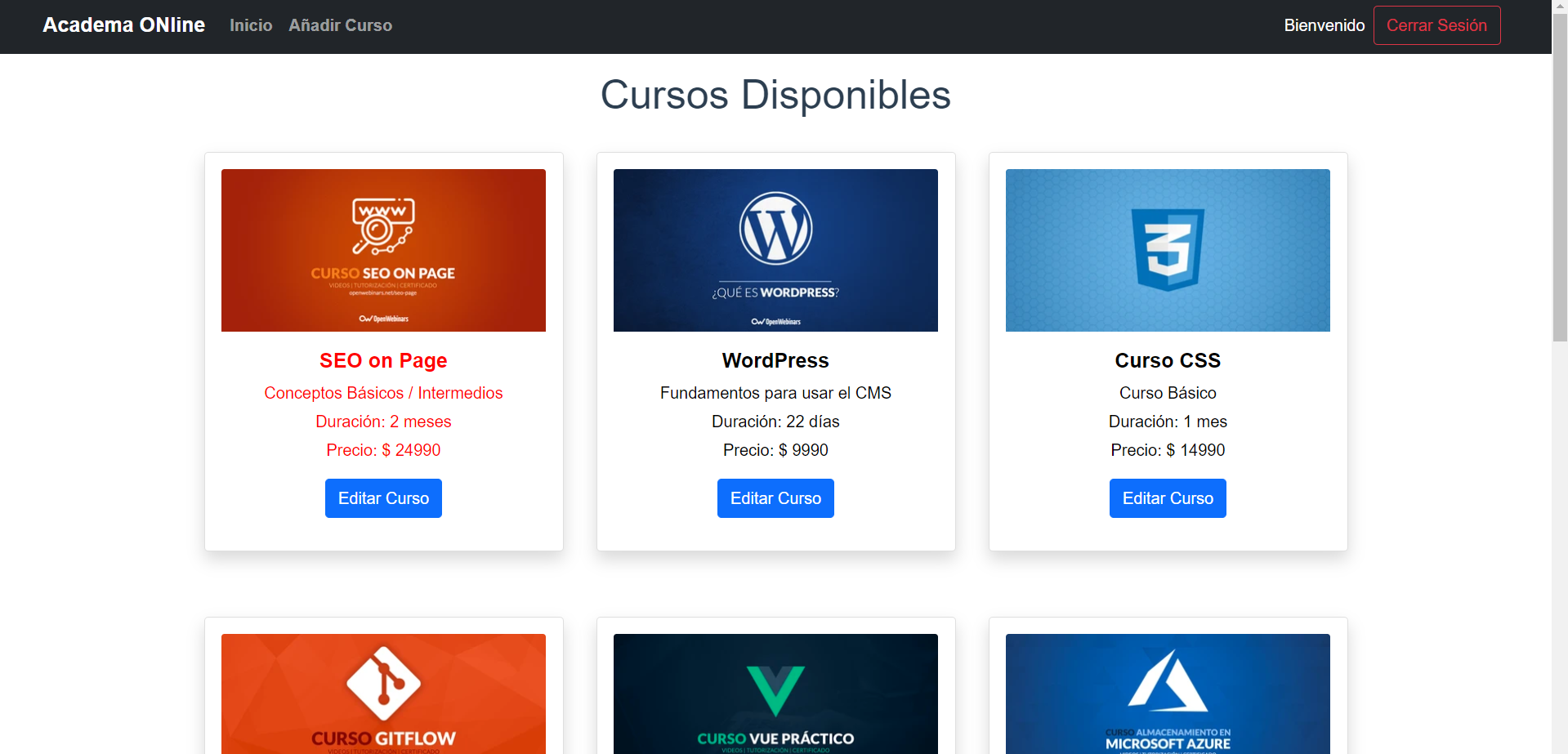Click 'Precio: $ 24990' text
Viewport: 1568px width, 754px height.
(x=383, y=450)
